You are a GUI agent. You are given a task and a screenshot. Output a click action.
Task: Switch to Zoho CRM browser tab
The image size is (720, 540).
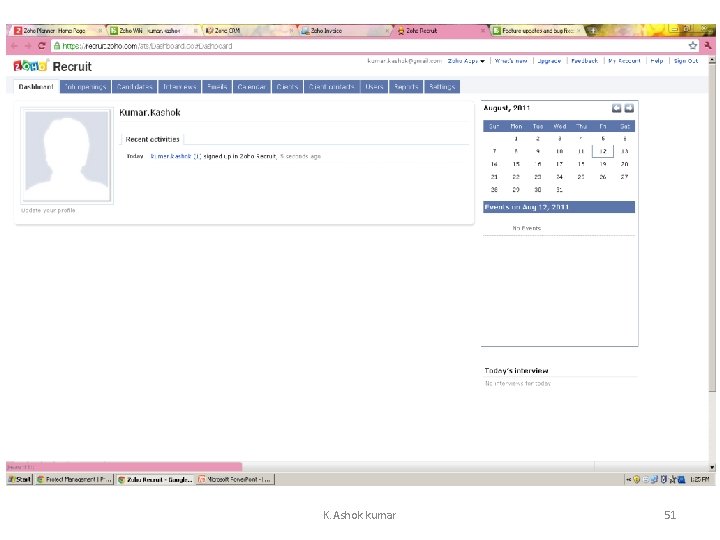pyautogui.click(x=249, y=30)
